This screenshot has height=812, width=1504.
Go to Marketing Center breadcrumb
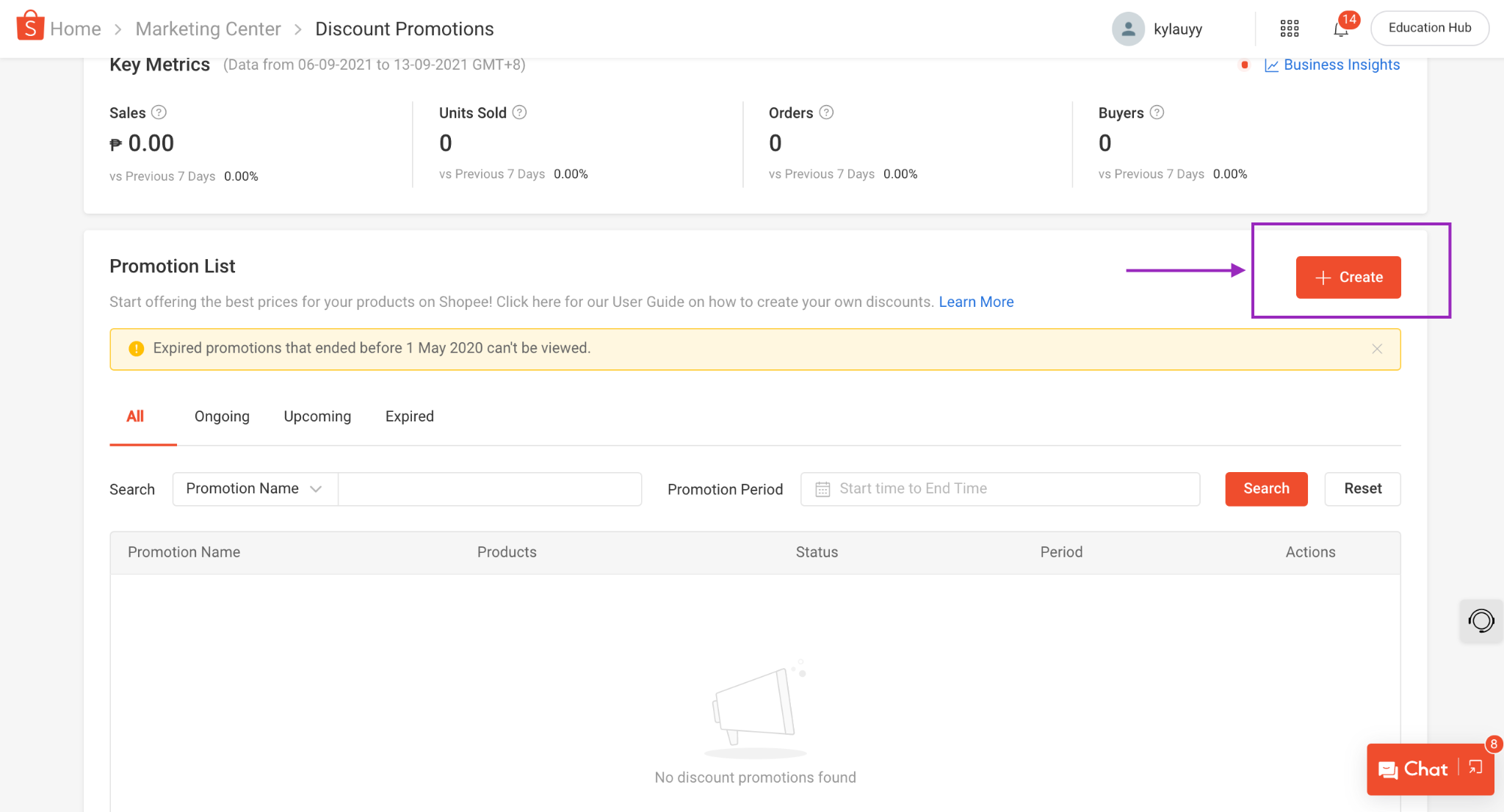[x=208, y=29]
